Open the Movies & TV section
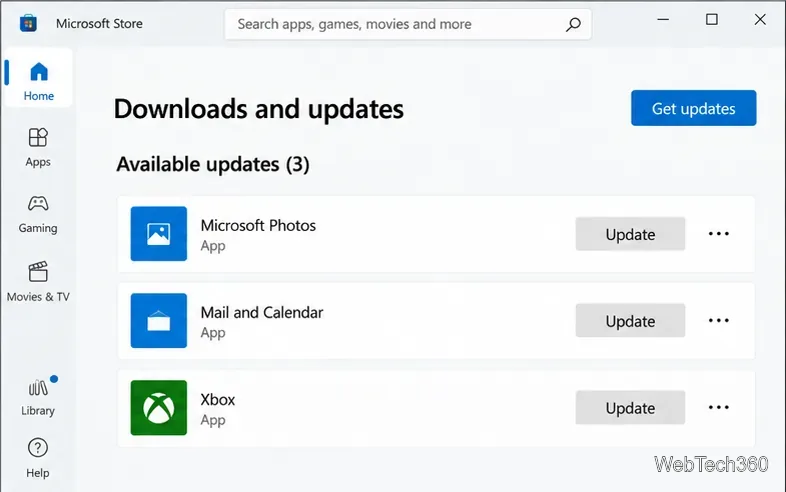The image size is (786, 492). tap(38, 282)
